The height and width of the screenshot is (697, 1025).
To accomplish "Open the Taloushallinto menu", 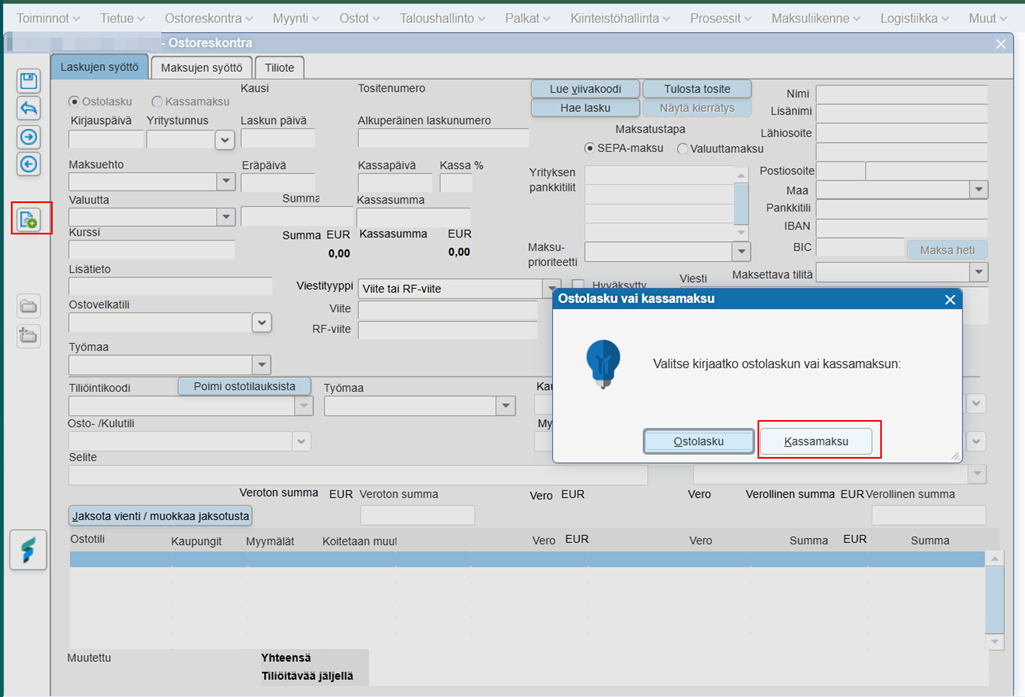I will pos(443,18).
